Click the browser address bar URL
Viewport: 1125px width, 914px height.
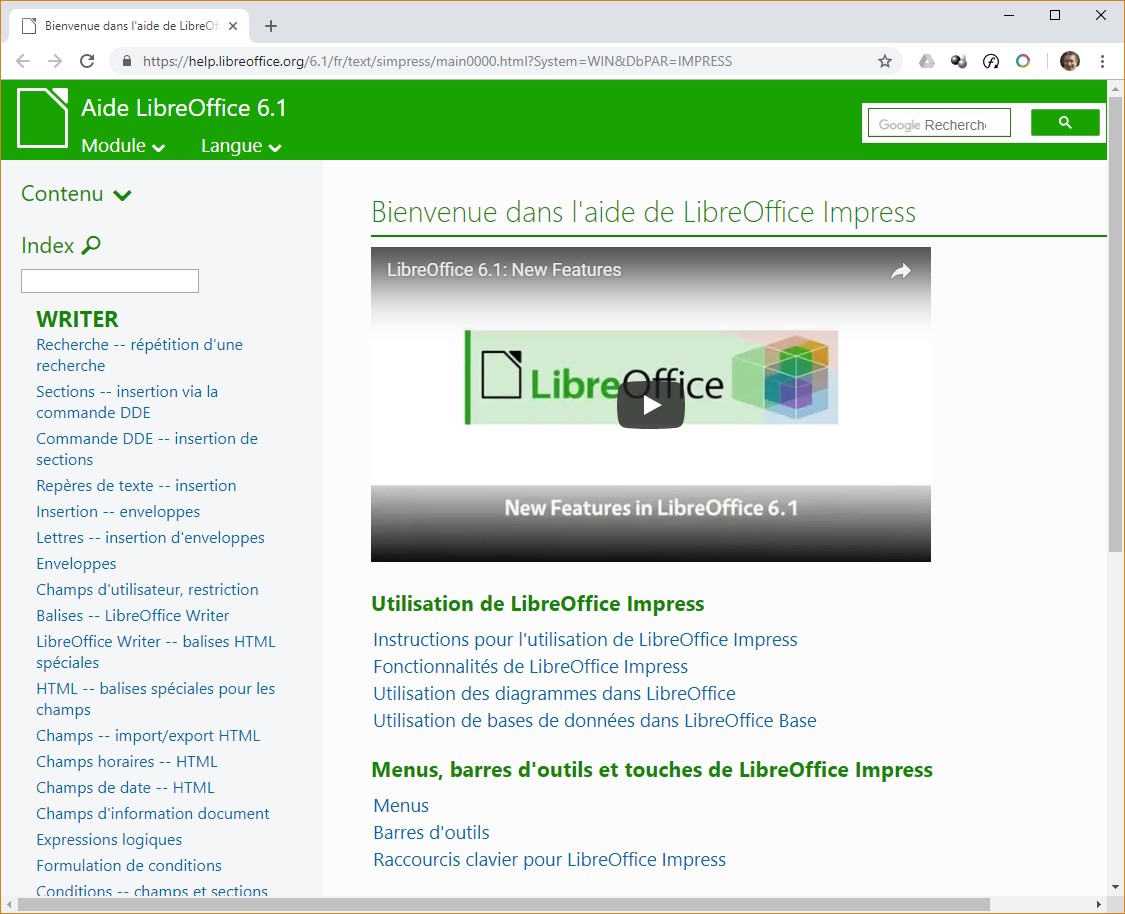tap(437, 61)
